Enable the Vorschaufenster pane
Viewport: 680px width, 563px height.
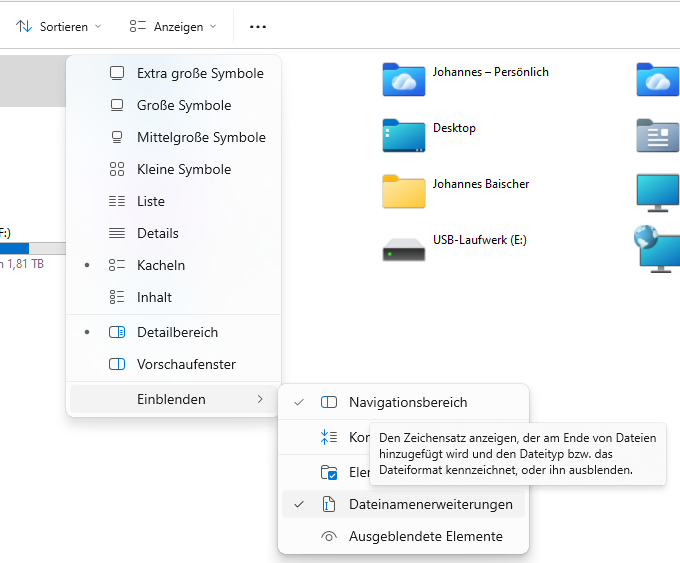pyautogui.click(x=185, y=364)
